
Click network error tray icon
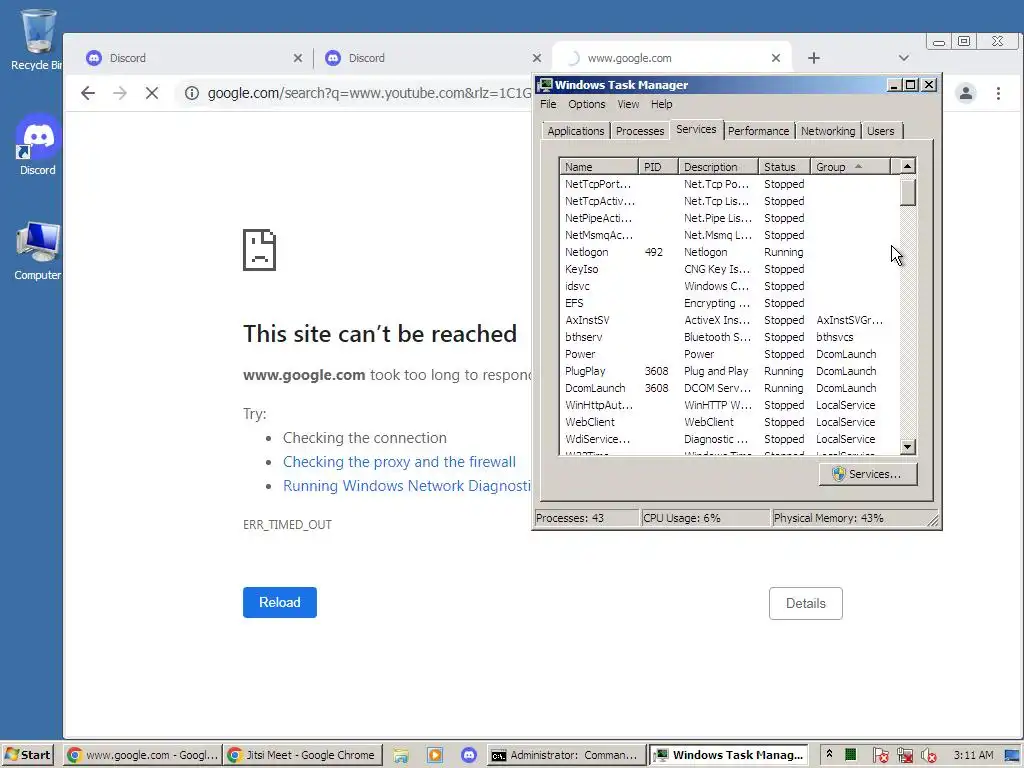(x=904, y=756)
